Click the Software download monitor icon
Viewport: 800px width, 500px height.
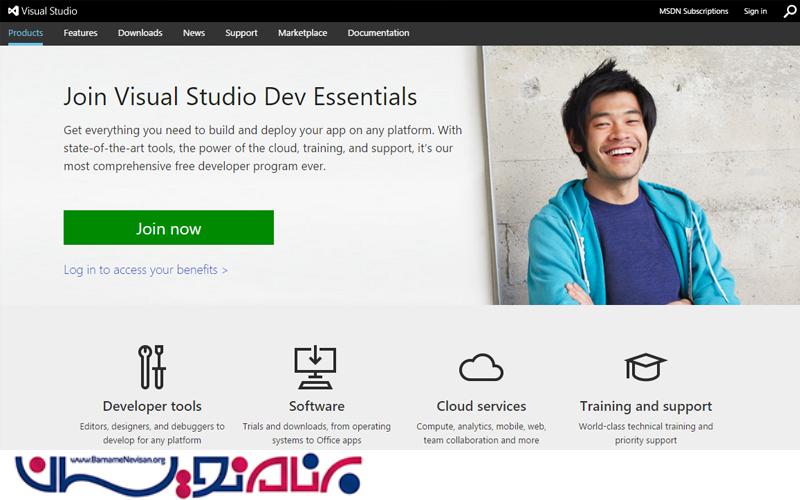[x=316, y=367]
